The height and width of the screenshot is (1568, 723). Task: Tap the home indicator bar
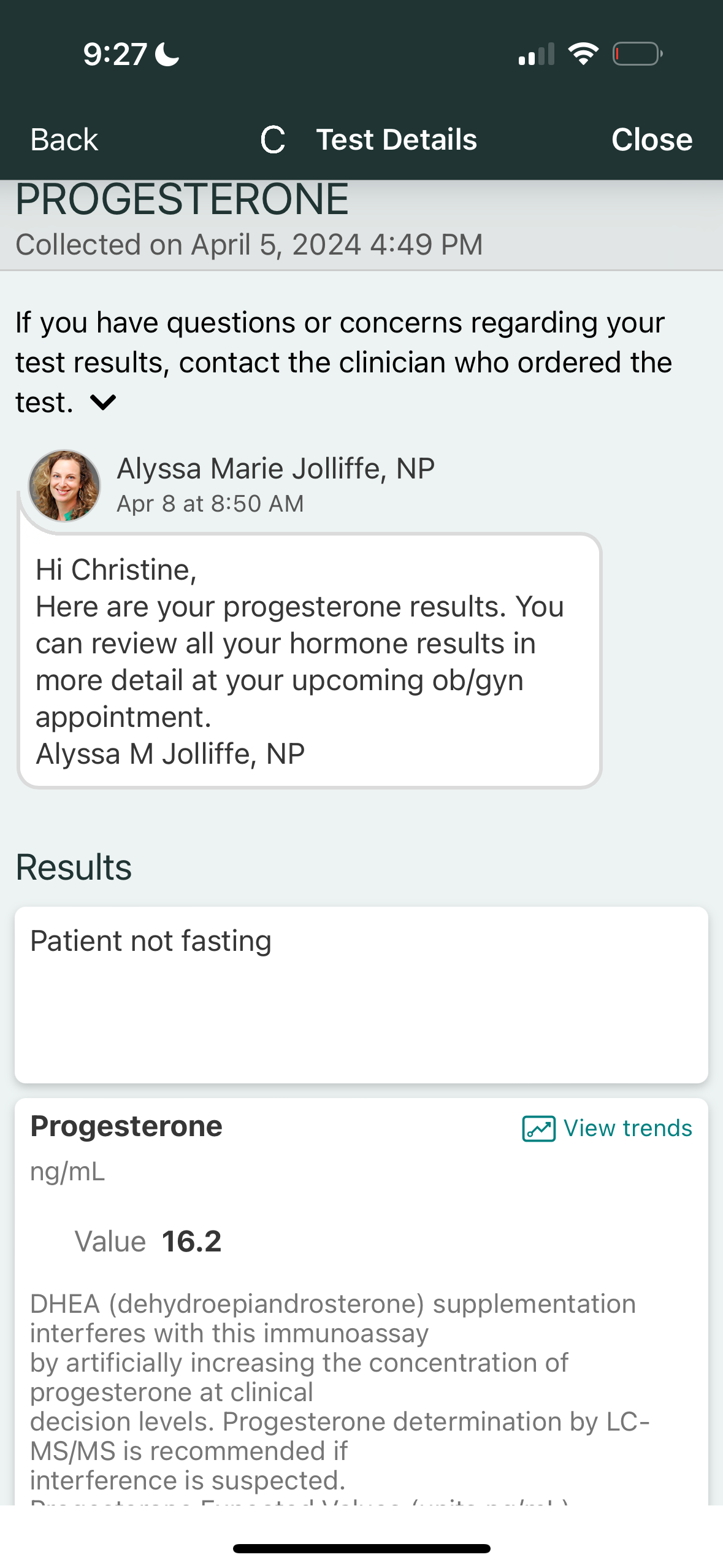361,1548
